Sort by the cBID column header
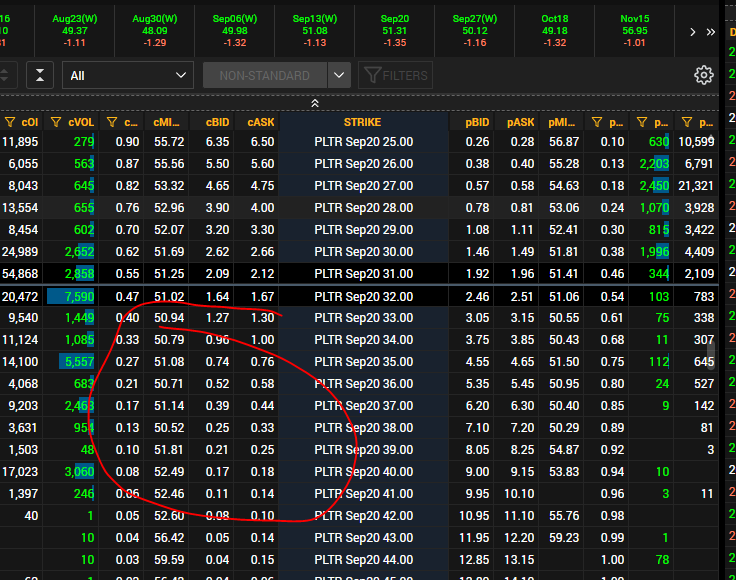736x580 pixels. click(x=217, y=122)
